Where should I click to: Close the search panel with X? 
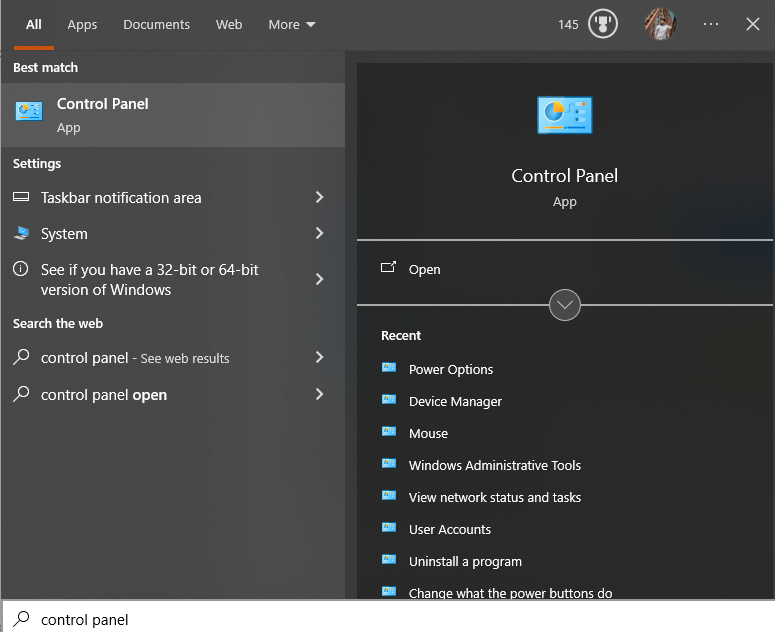tap(753, 24)
